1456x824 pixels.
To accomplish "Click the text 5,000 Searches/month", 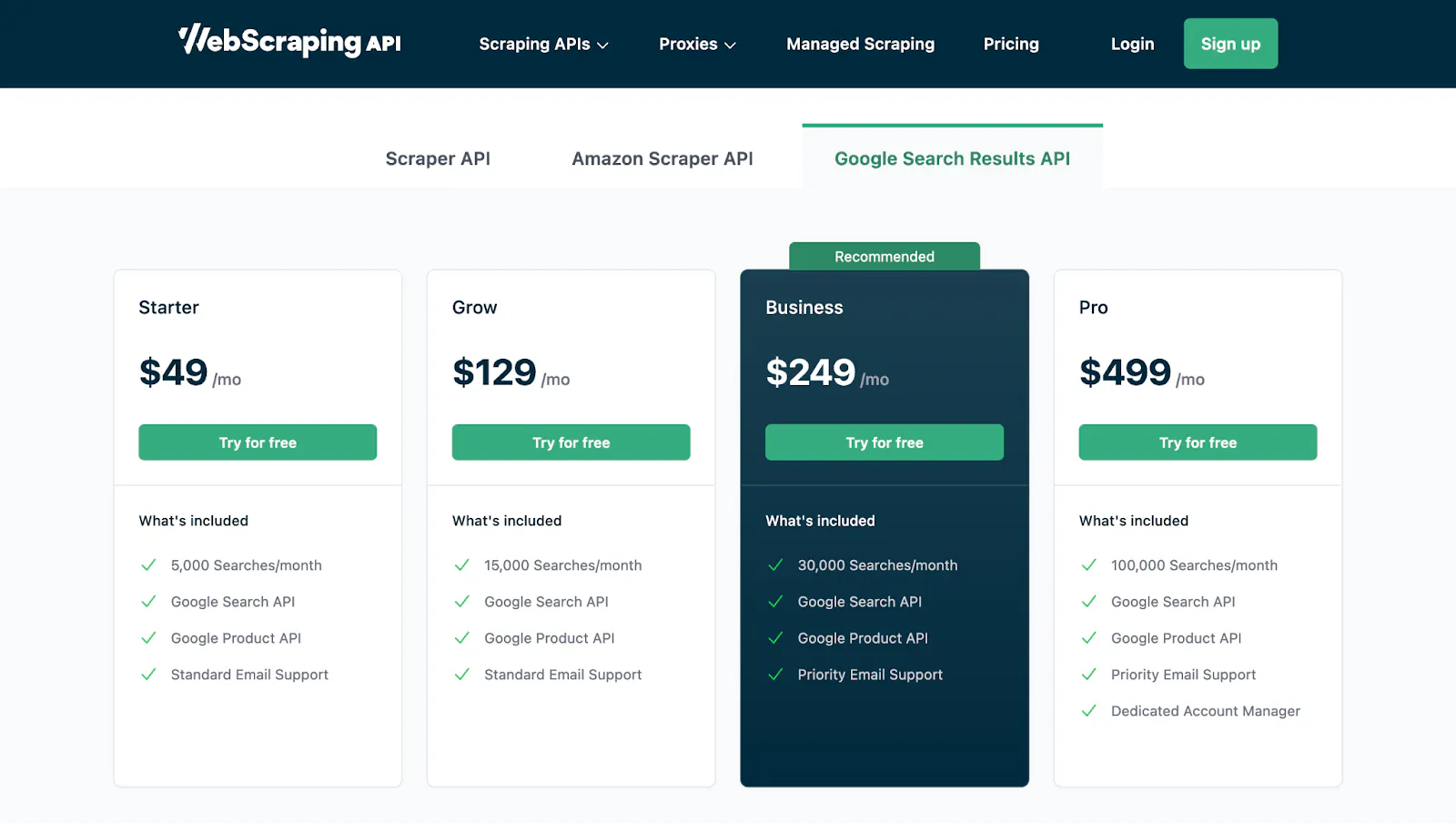I will pos(247,565).
